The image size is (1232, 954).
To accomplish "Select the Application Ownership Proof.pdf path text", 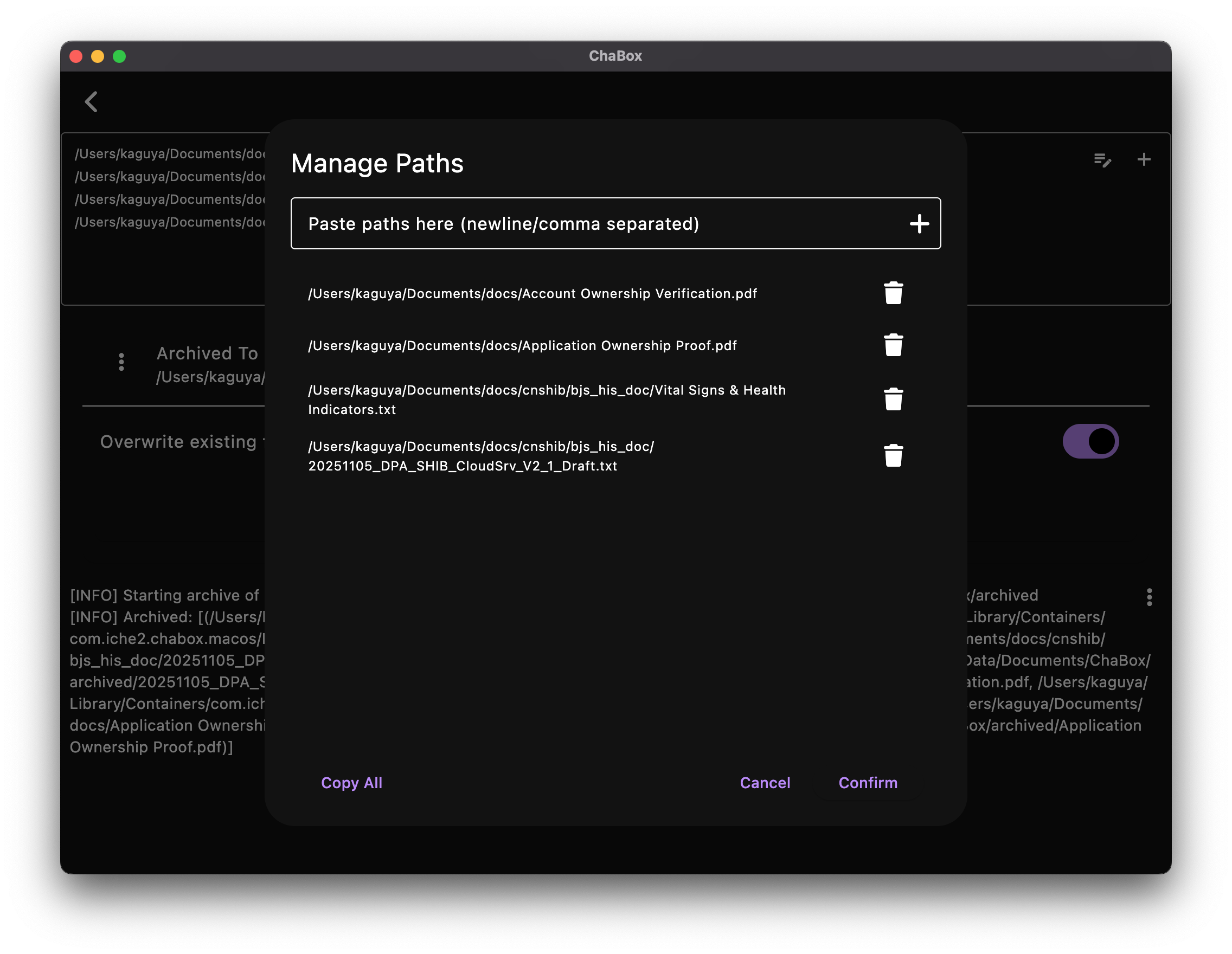I will coord(522,345).
